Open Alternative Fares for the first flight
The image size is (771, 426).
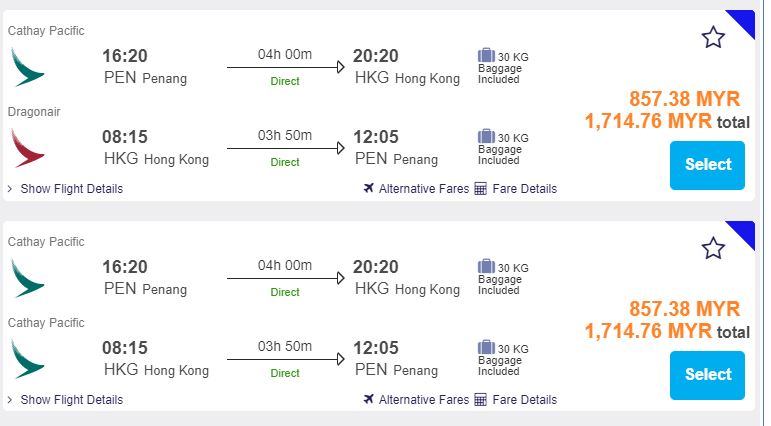(423, 189)
